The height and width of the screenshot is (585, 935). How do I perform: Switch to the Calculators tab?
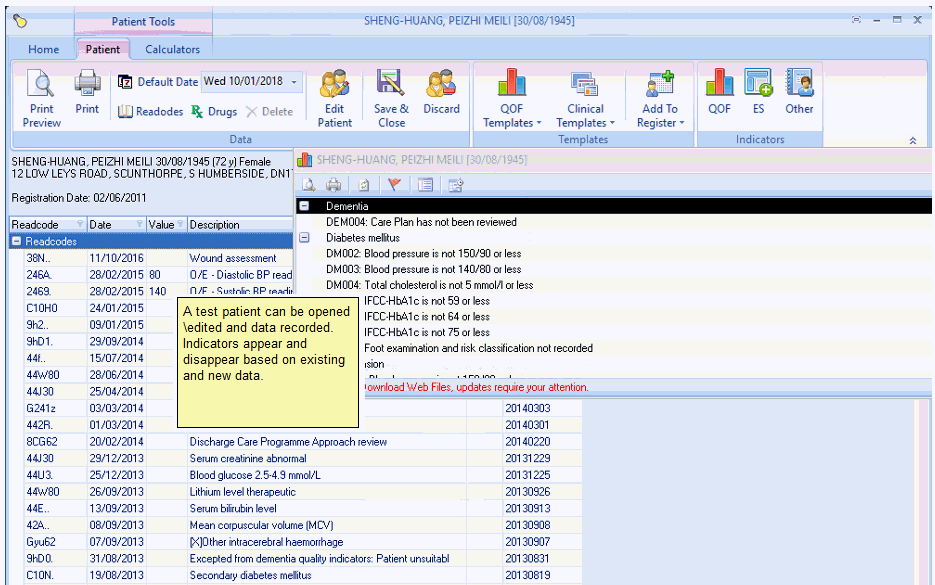tap(172, 49)
